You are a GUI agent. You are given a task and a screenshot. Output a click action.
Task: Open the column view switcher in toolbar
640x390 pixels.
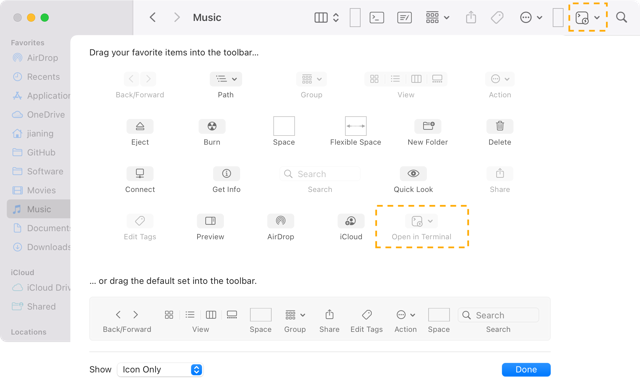(327, 18)
